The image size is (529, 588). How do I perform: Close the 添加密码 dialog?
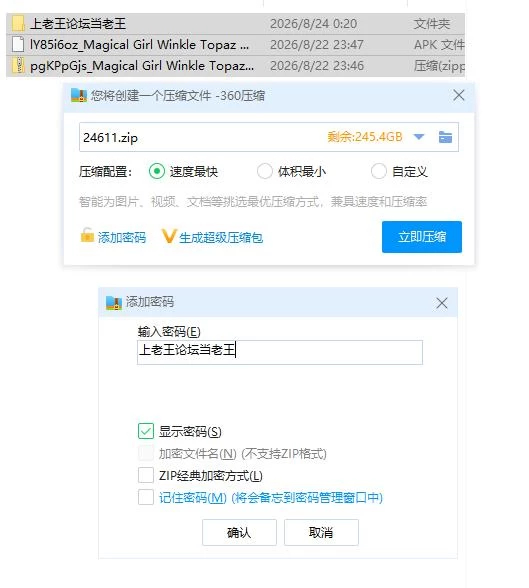tap(442, 303)
